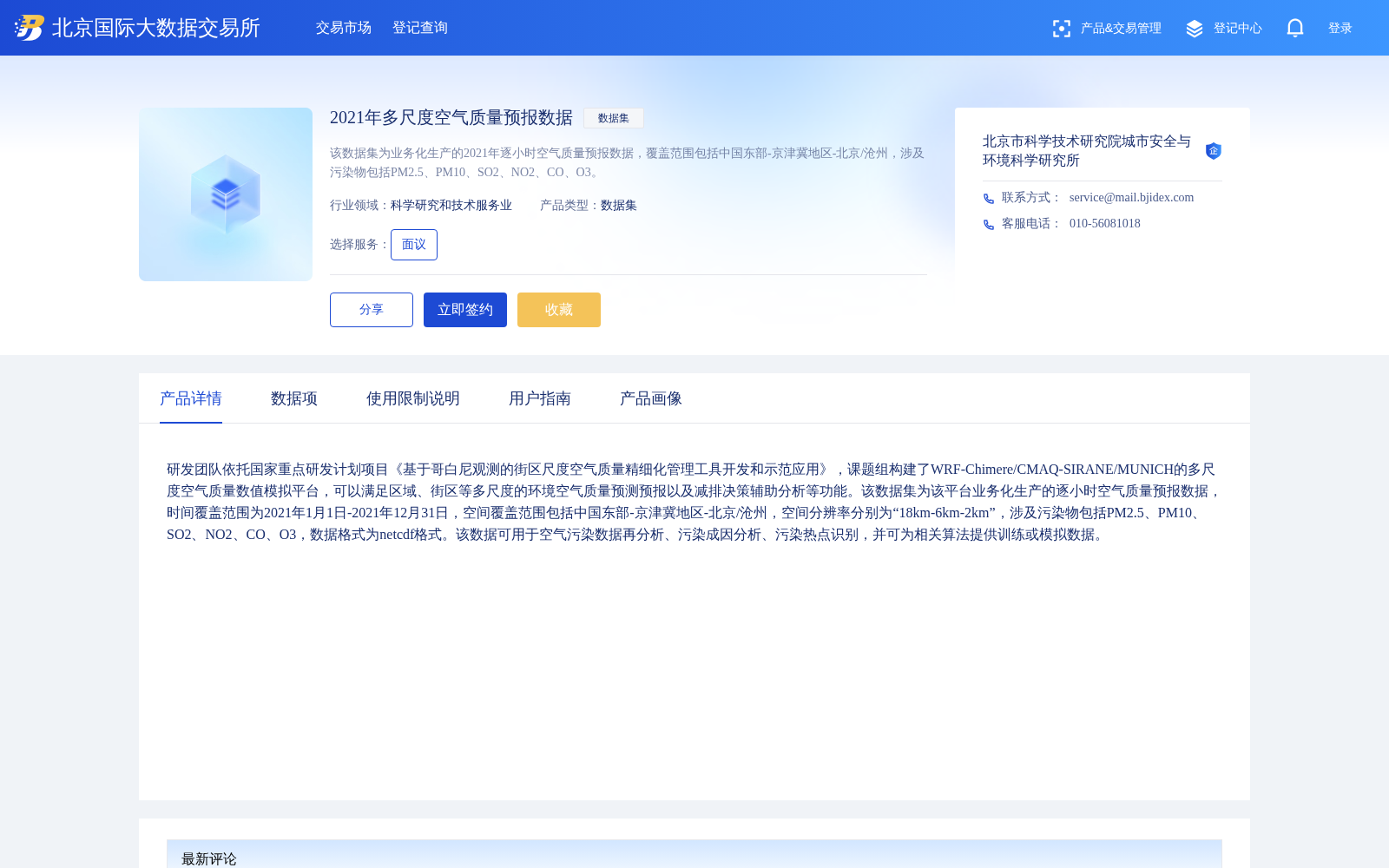Image resolution: width=1389 pixels, height=868 pixels.
Task: Click the provider name 北京市科学技术研究院城市安全与环境科学研究所
Action: click(x=1087, y=151)
